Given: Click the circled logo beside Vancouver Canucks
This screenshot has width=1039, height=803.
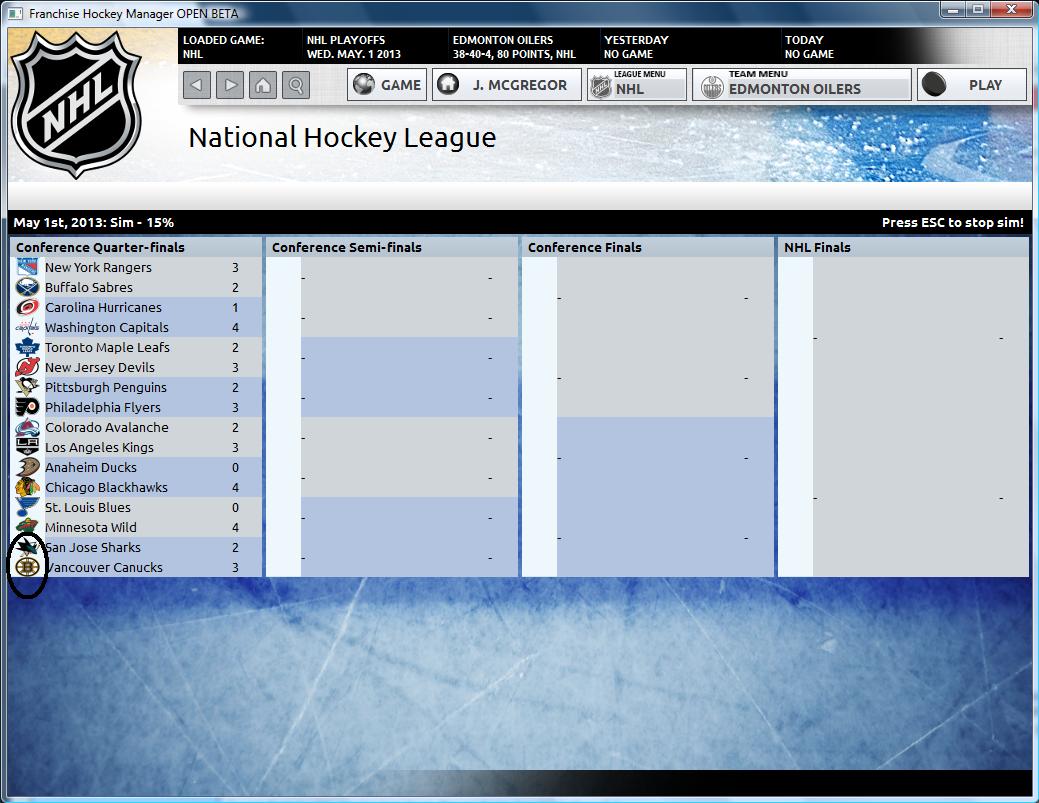Looking at the screenshot, I should [x=27, y=567].
